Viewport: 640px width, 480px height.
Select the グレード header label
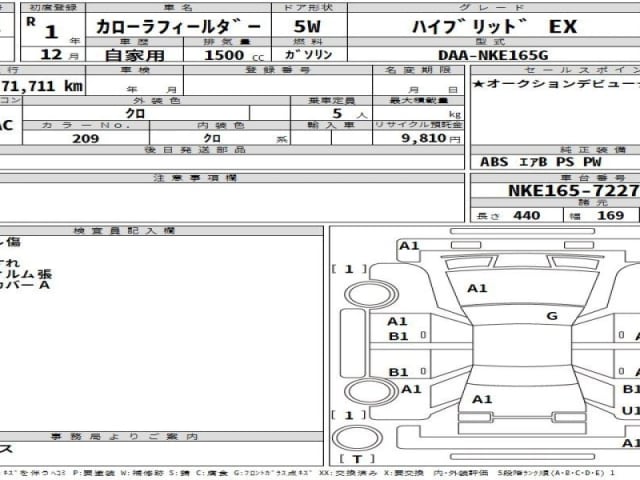tap(492, 7)
